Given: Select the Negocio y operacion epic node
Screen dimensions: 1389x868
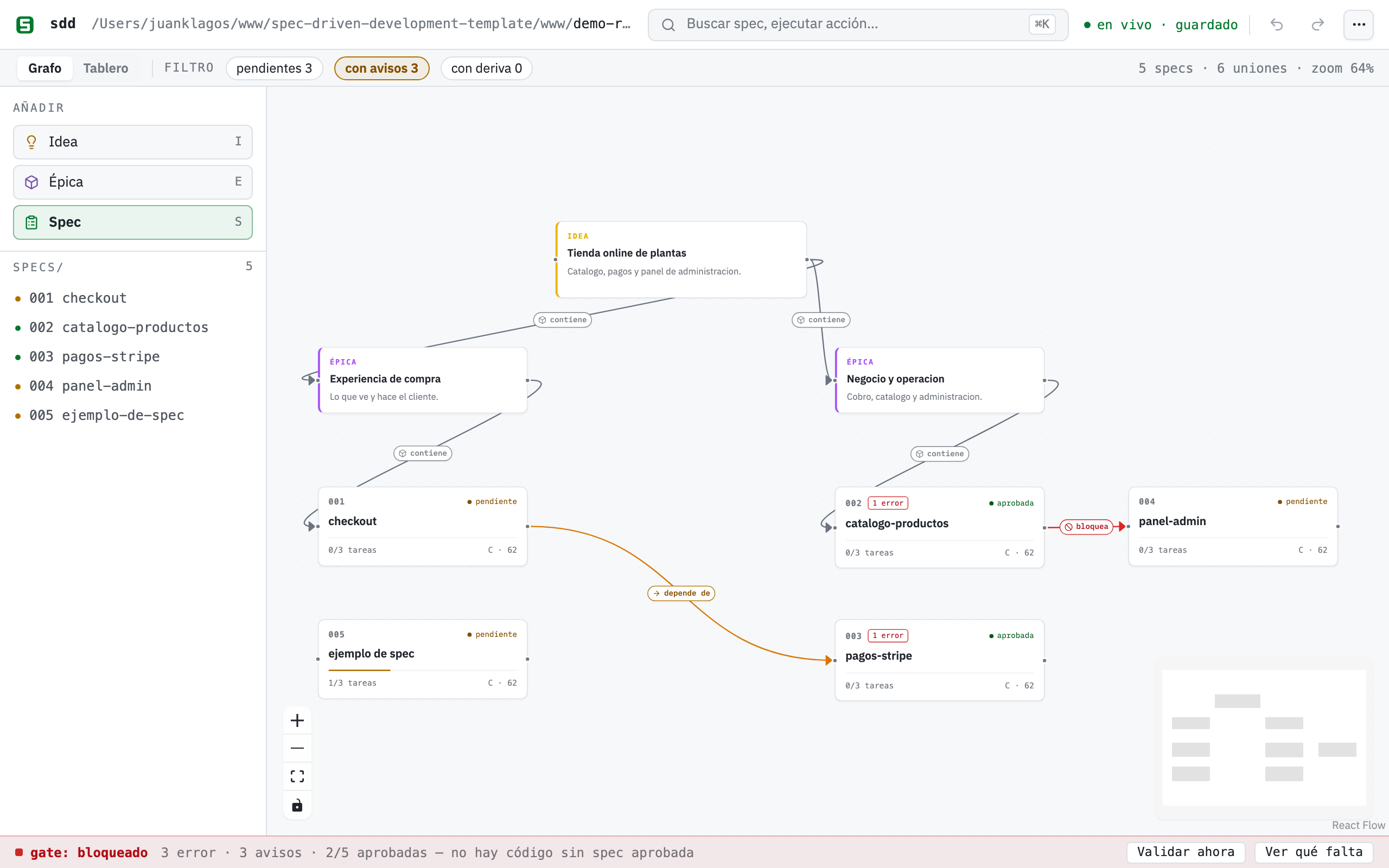Looking at the screenshot, I should click(x=940, y=380).
